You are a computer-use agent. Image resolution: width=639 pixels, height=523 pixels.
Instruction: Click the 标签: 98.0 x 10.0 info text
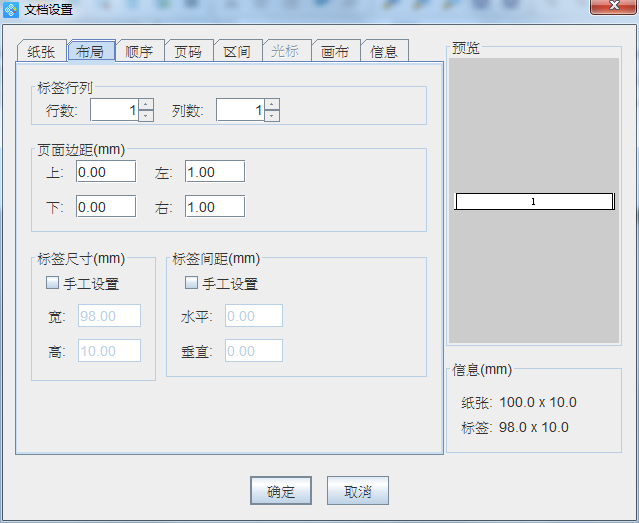pyautogui.click(x=515, y=428)
